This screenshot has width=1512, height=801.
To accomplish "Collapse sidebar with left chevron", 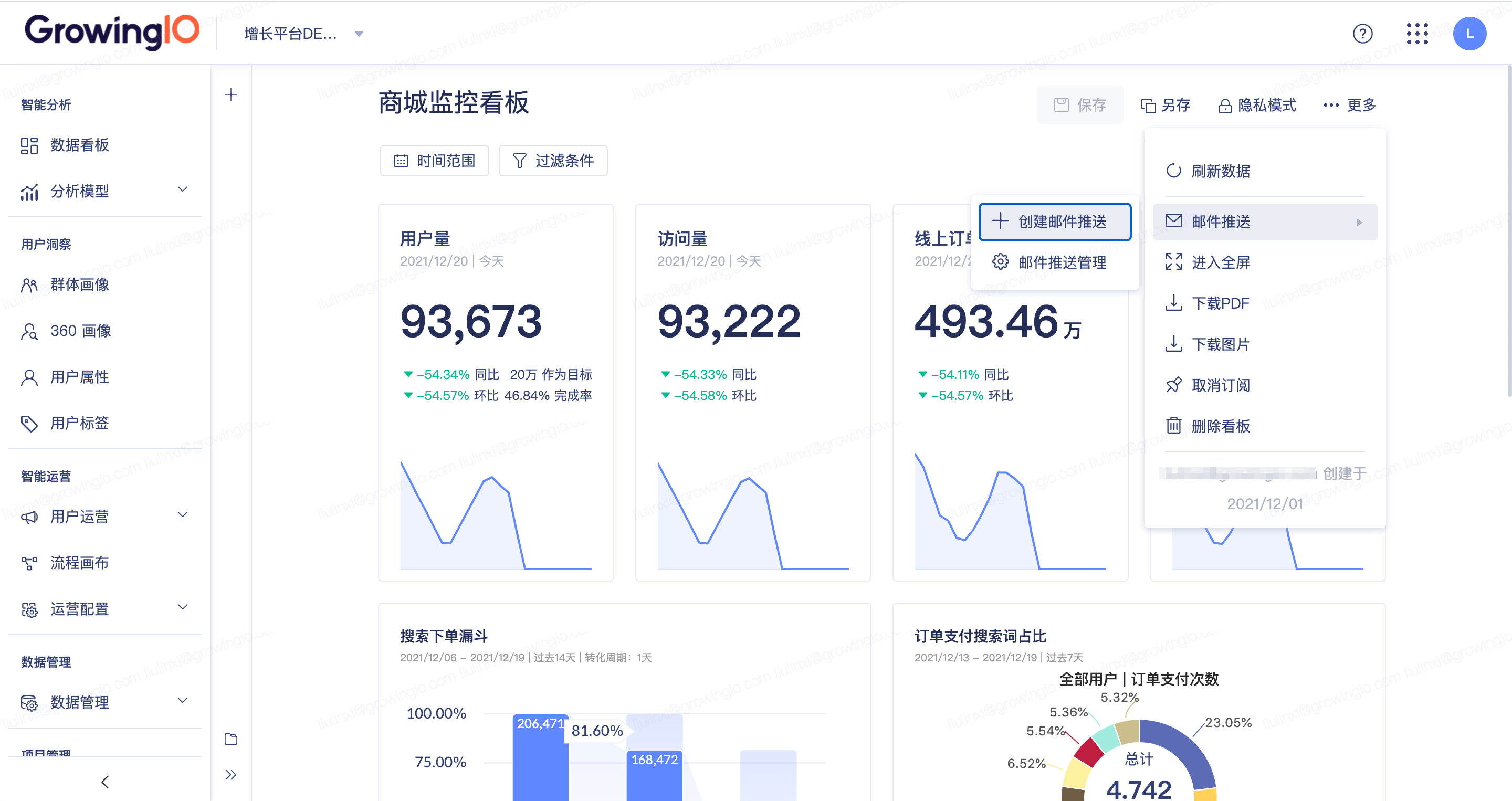I will click(105, 782).
